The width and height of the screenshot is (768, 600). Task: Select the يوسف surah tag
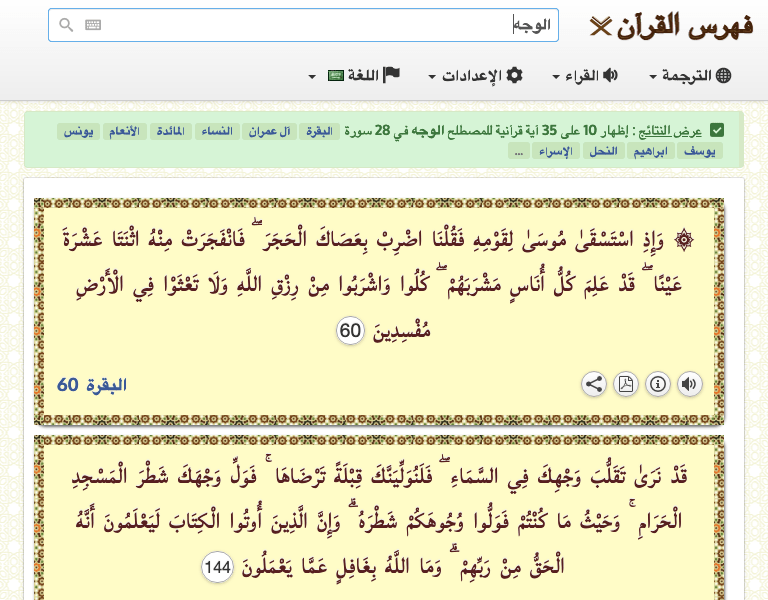click(699, 151)
